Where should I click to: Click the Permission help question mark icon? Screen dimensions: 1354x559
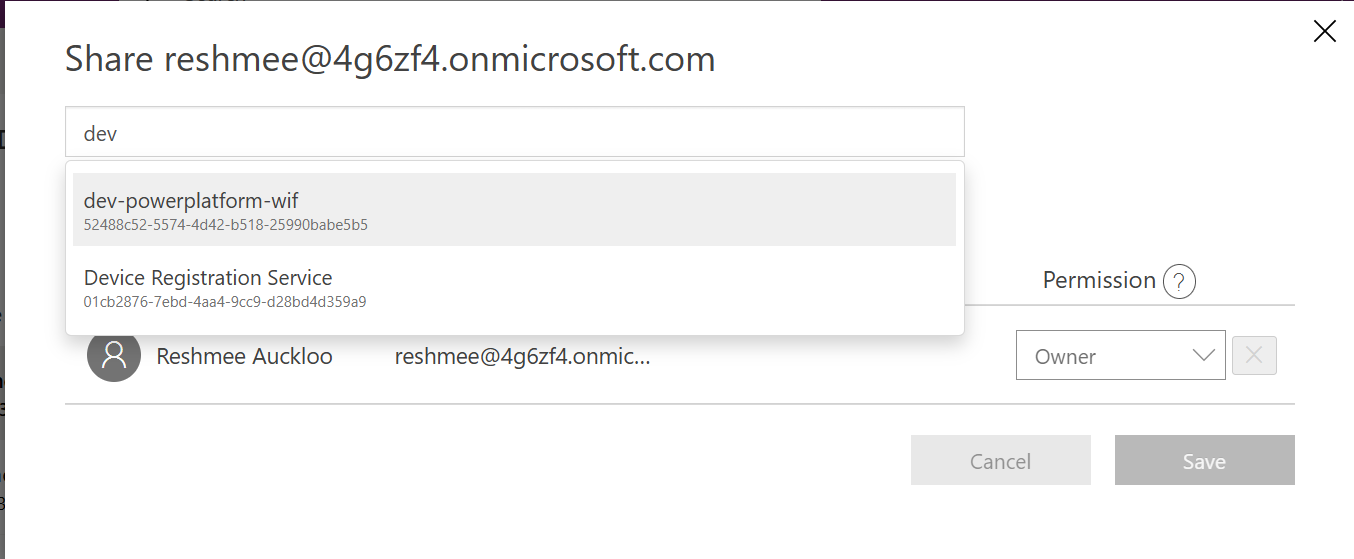(x=1179, y=281)
